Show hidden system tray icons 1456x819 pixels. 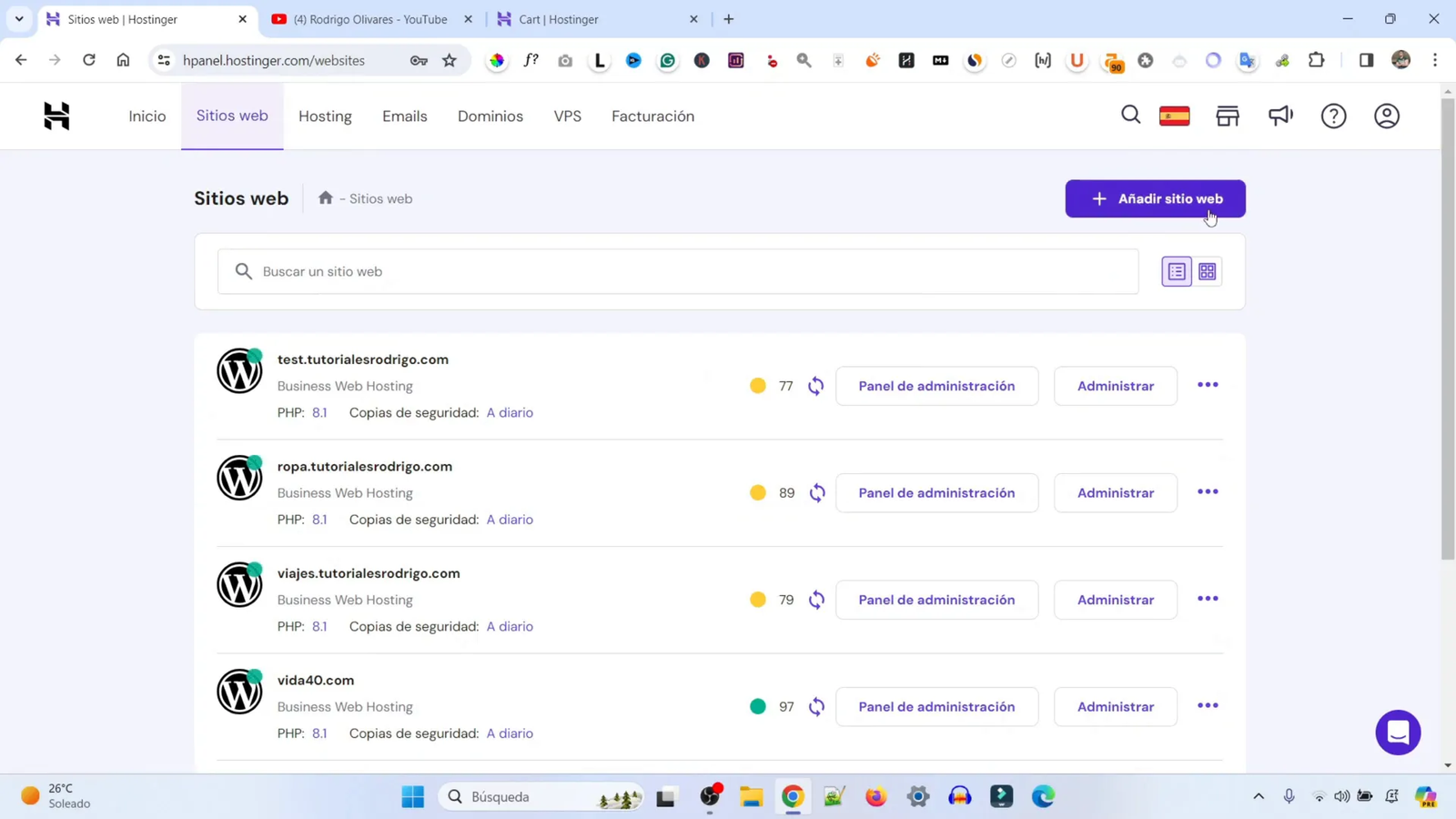[1259, 797]
